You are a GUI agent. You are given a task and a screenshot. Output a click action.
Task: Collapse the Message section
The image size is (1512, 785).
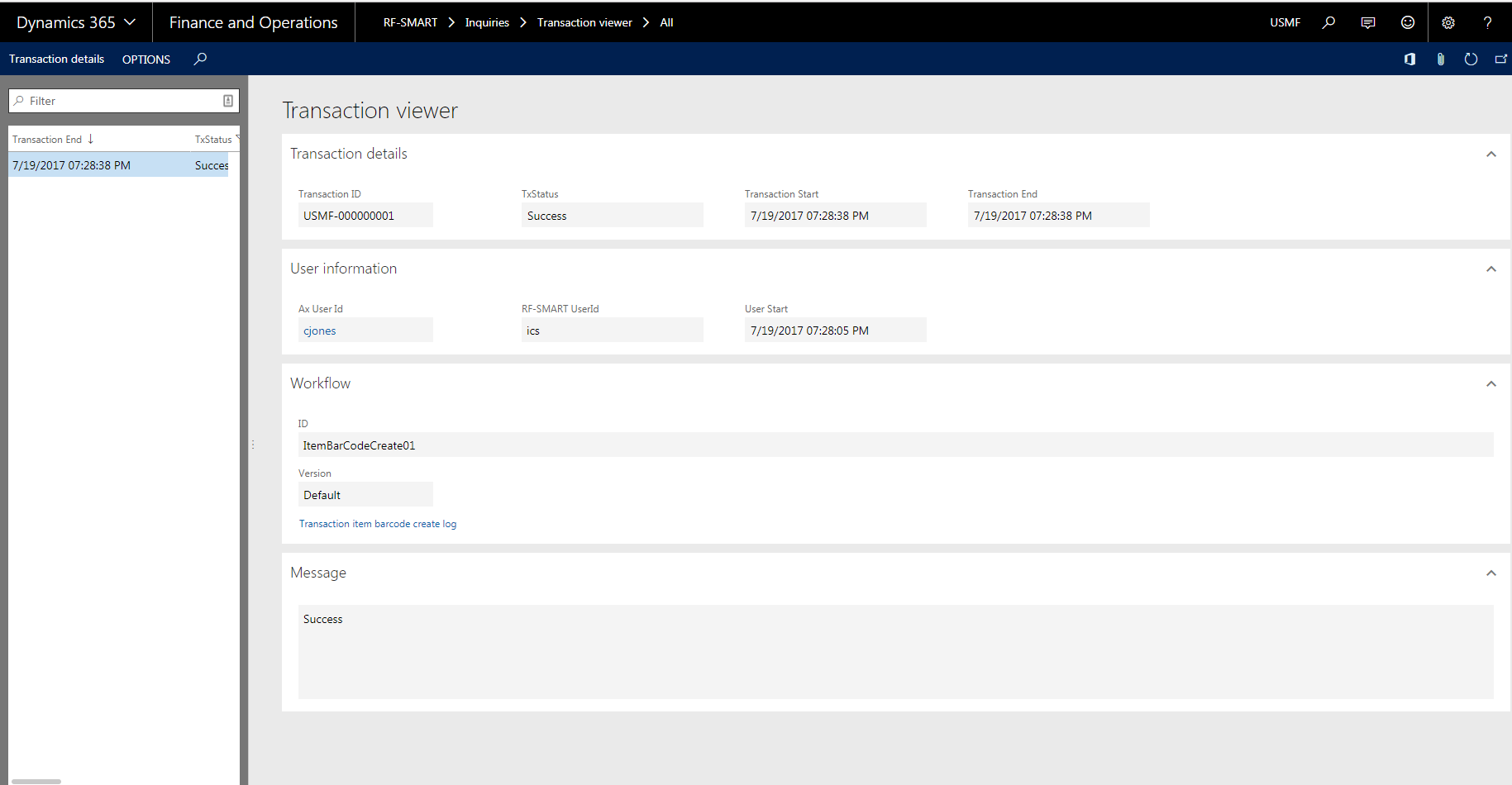pos(1491,573)
